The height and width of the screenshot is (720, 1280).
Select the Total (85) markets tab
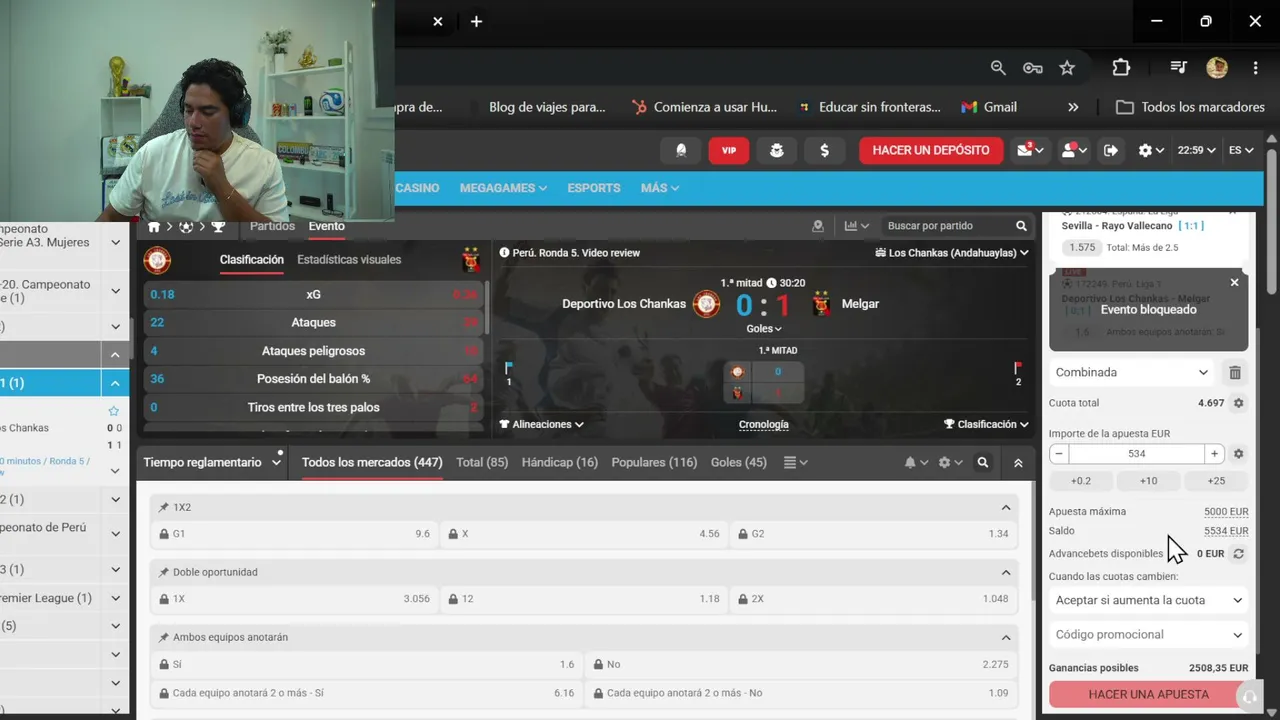482,463
